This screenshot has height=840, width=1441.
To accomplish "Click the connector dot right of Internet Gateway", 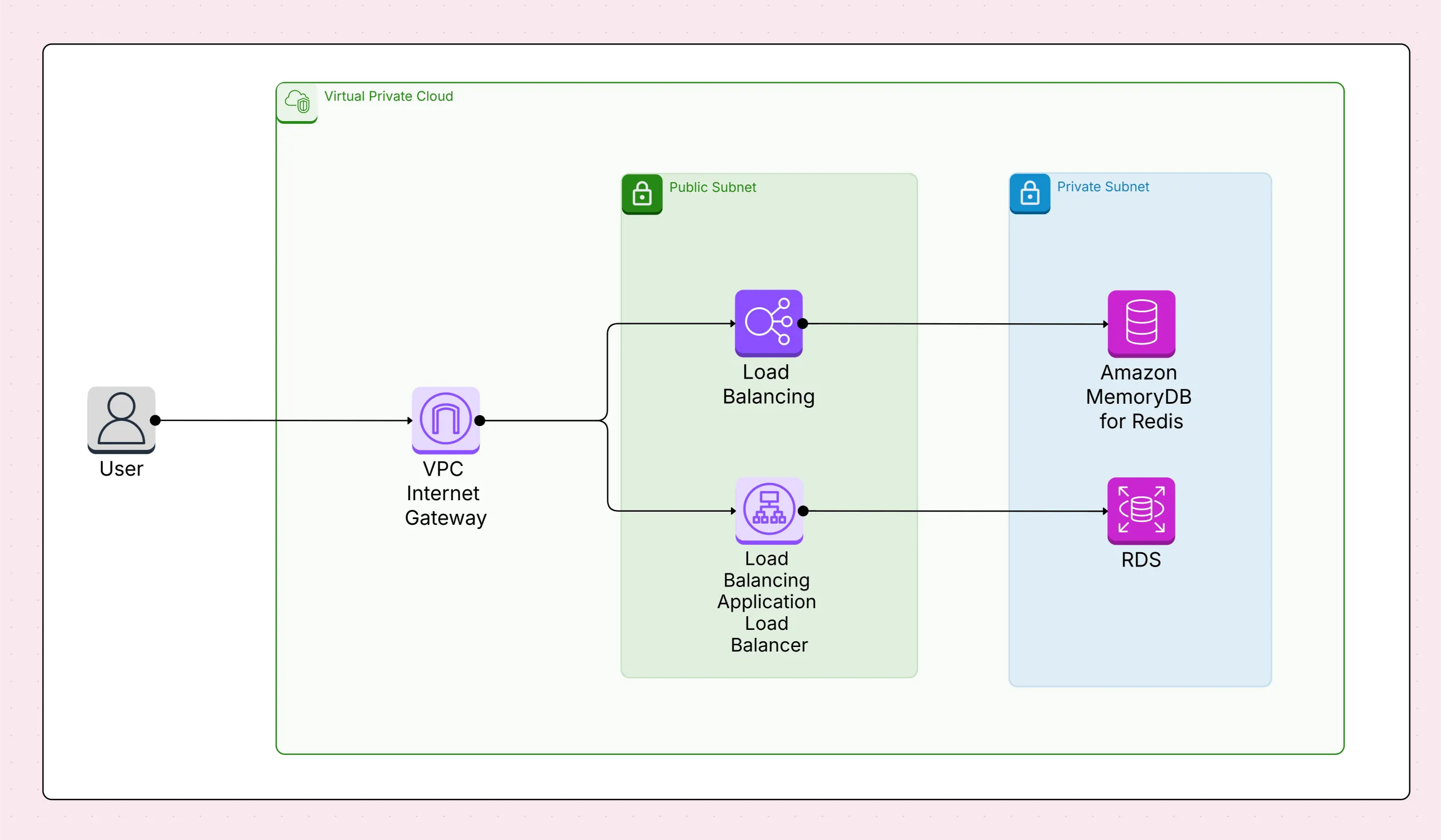I will point(480,421).
